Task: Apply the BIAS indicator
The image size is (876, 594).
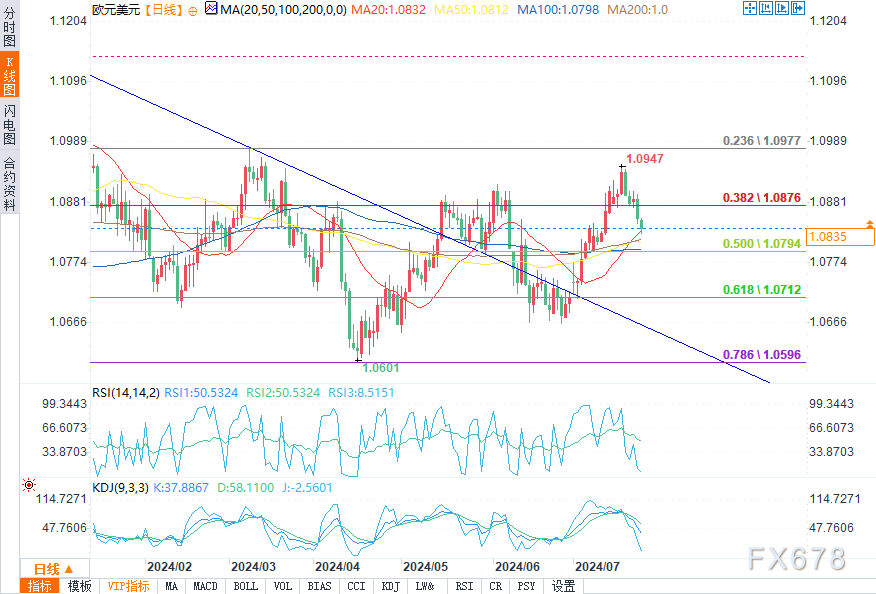Action: click(x=319, y=586)
